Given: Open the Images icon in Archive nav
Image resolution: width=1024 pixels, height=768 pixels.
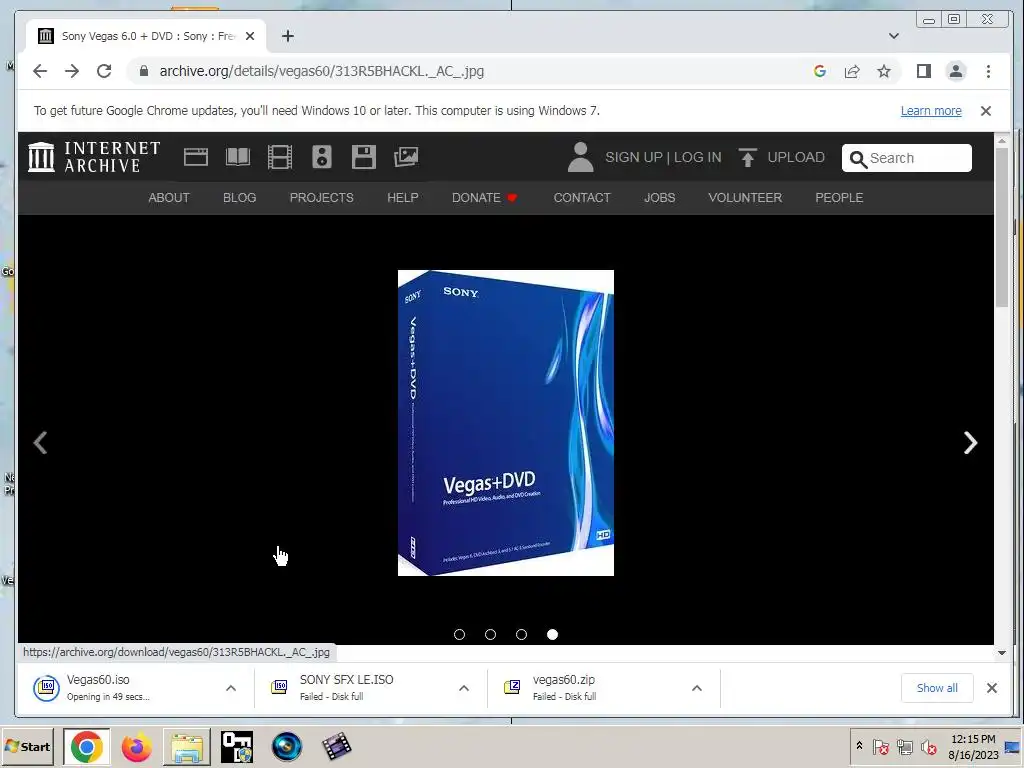Looking at the screenshot, I should 406,157.
